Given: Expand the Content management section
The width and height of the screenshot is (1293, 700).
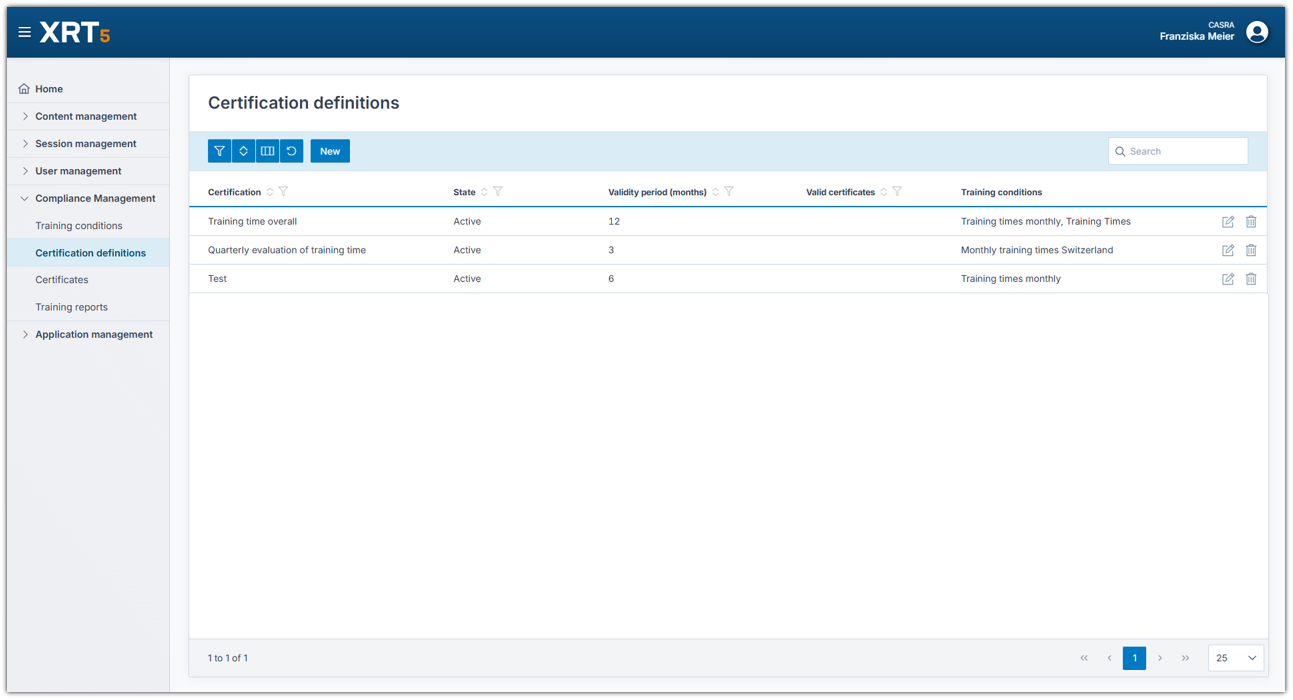Looking at the screenshot, I should pyautogui.click(x=85, y=116).
